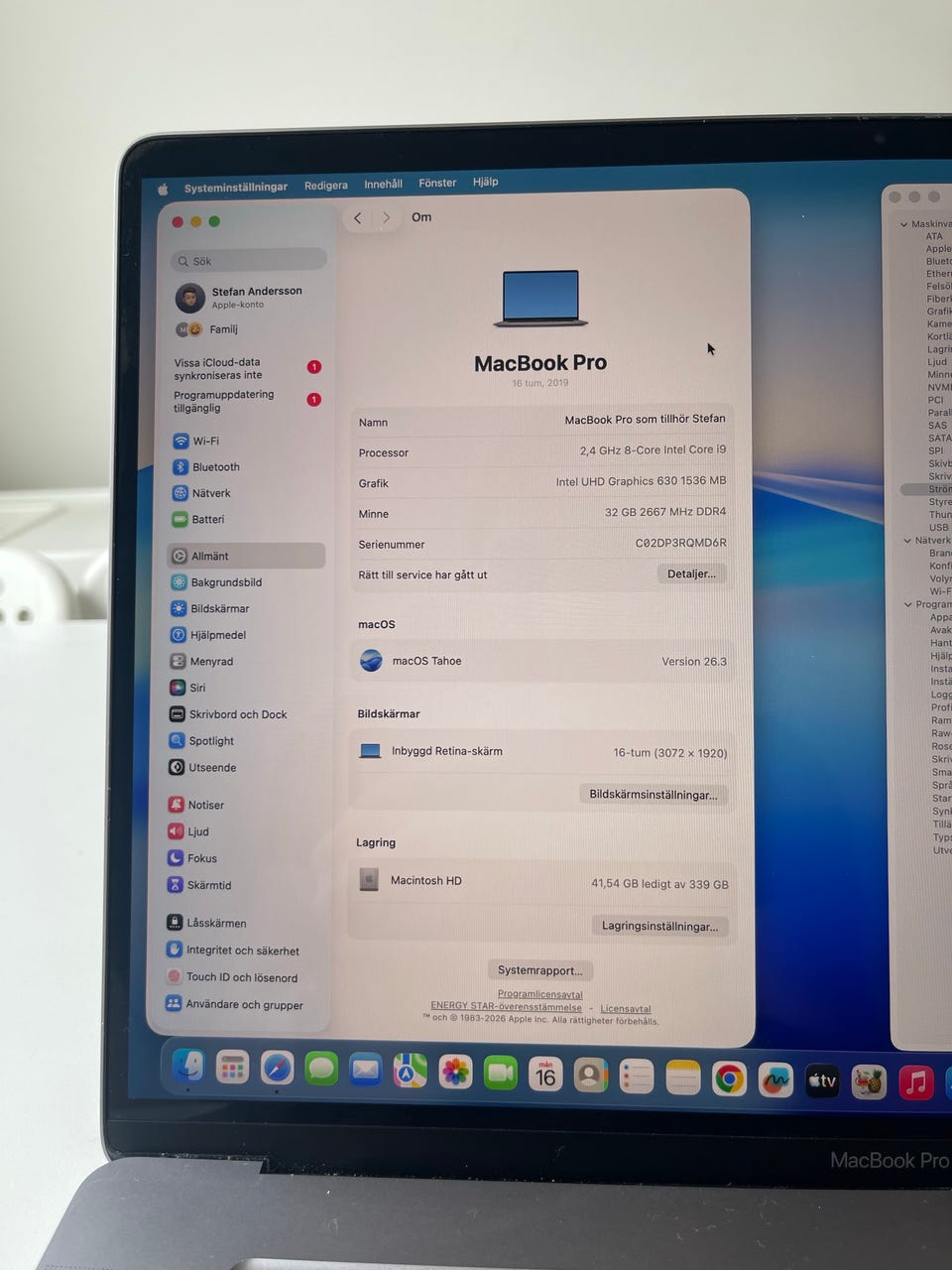Launch Apple TV from the Dock
The height and width of the screenshot is (1270, 952).
pyautogui.click(x=822, y=1080)
